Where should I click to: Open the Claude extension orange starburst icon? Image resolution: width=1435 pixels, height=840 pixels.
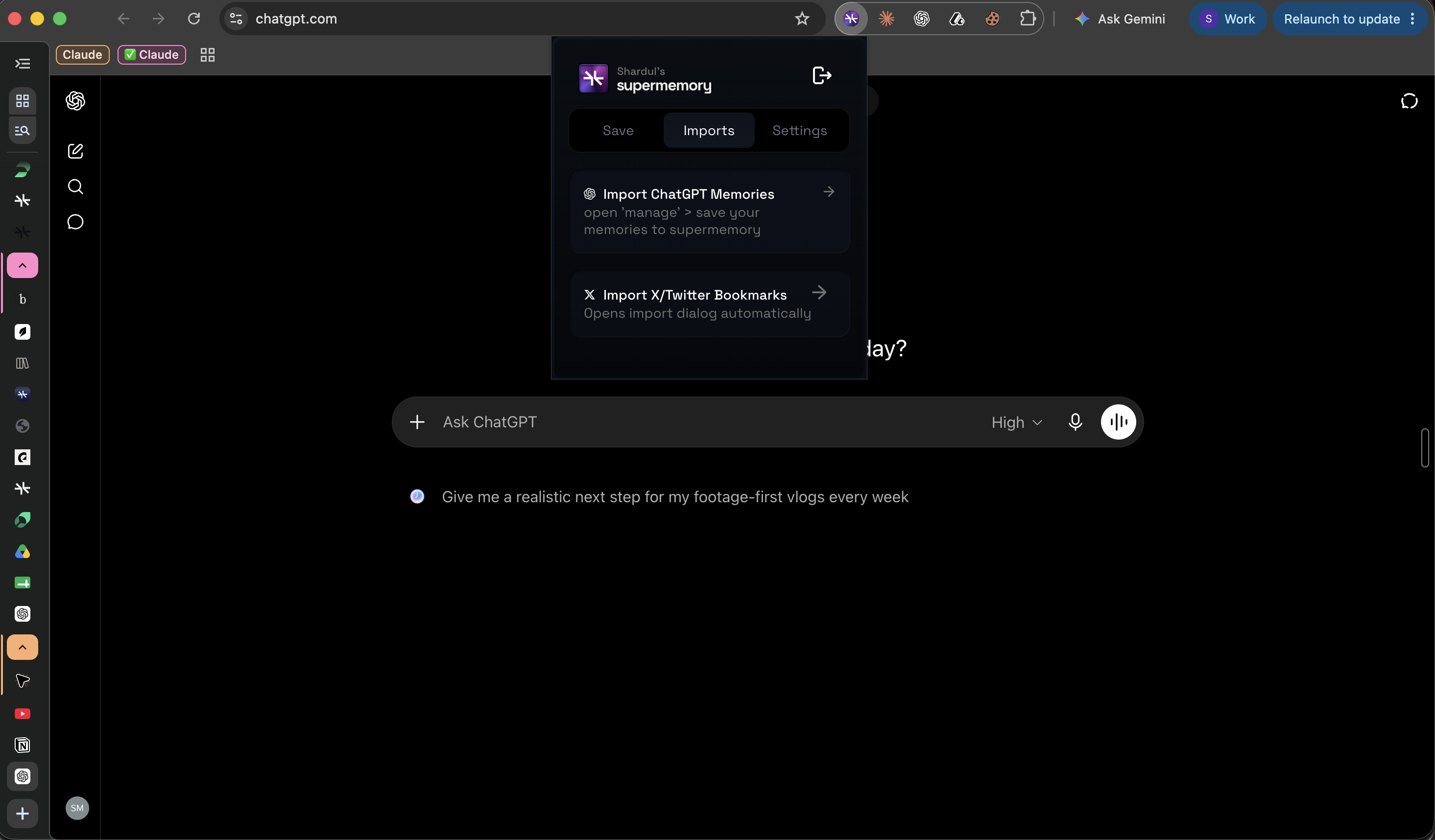[x=886, y=19]
